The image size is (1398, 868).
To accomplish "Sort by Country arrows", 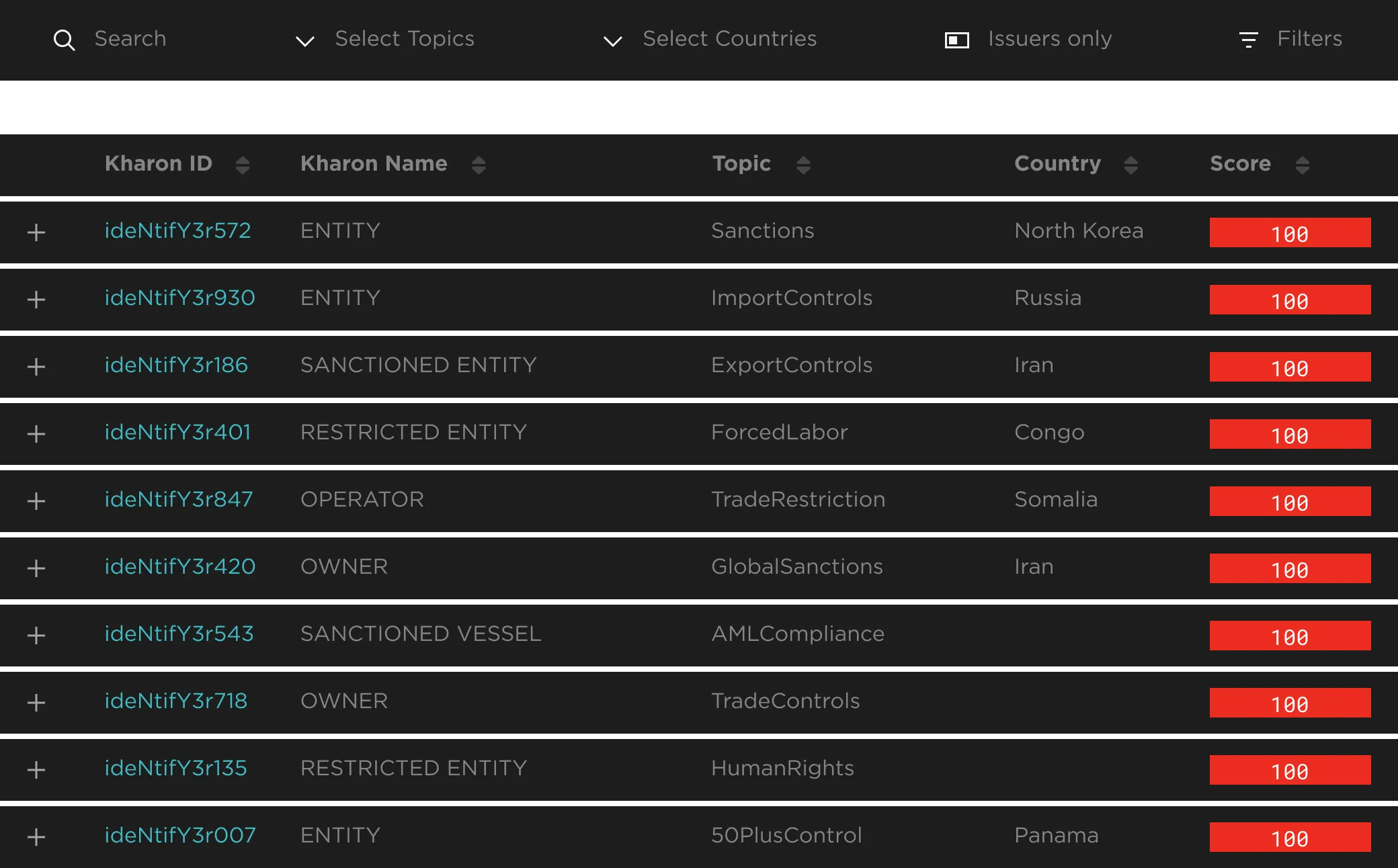I will pyautogui.click(x=1130, y=165).
